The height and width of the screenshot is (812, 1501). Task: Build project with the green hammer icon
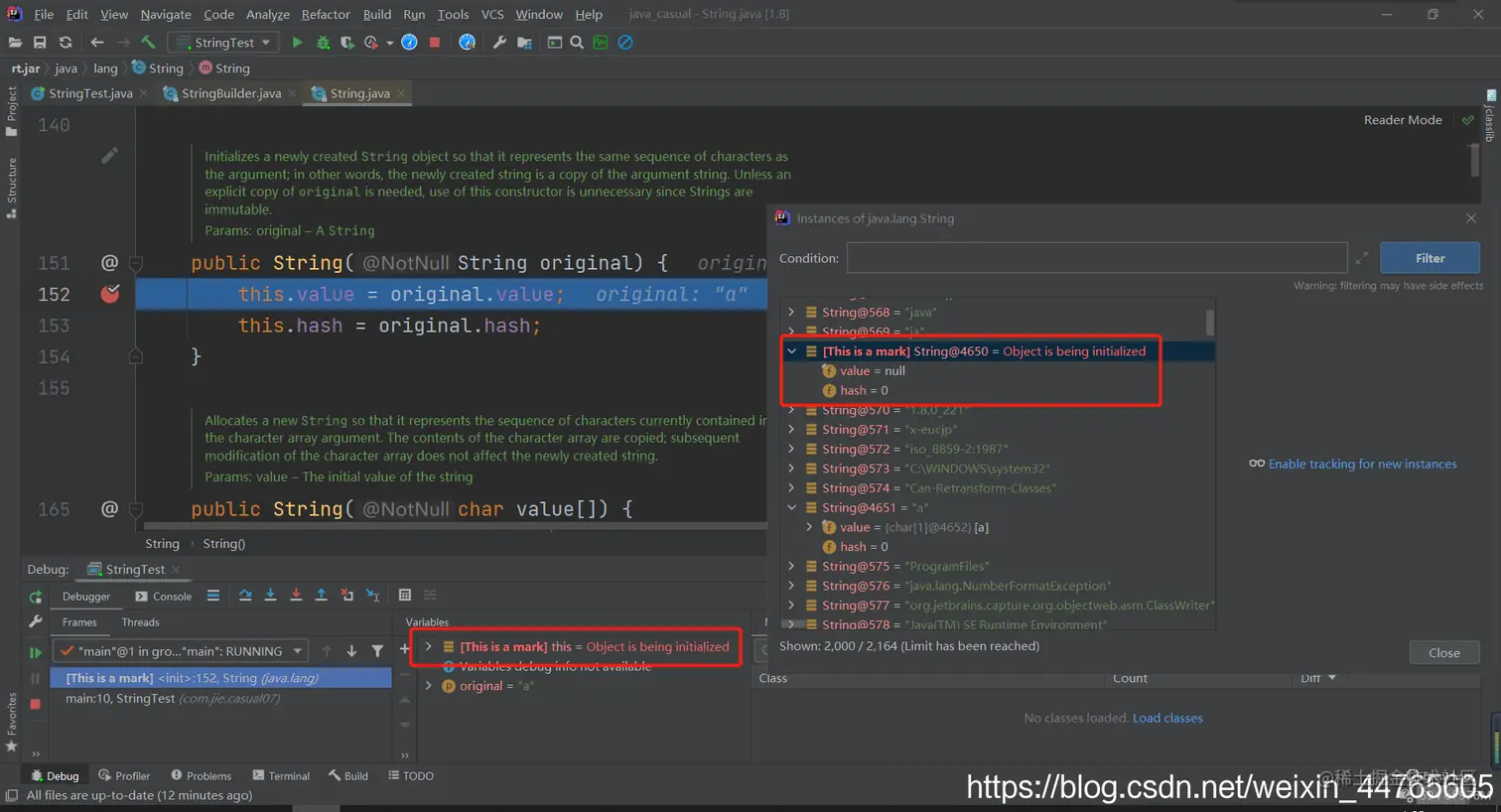point(148,43)
